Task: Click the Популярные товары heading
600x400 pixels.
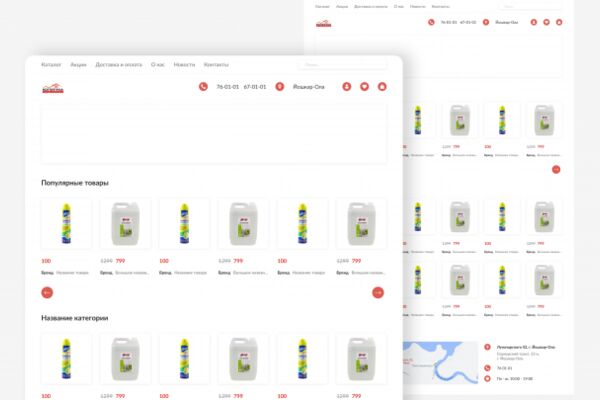Action: click(75, 183)
